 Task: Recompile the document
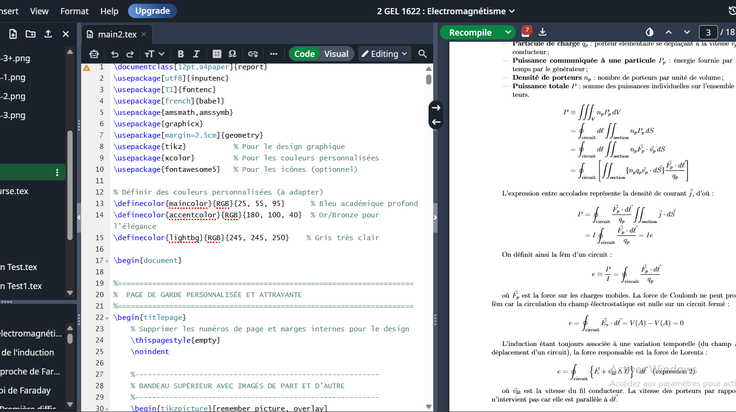[470, 32]
